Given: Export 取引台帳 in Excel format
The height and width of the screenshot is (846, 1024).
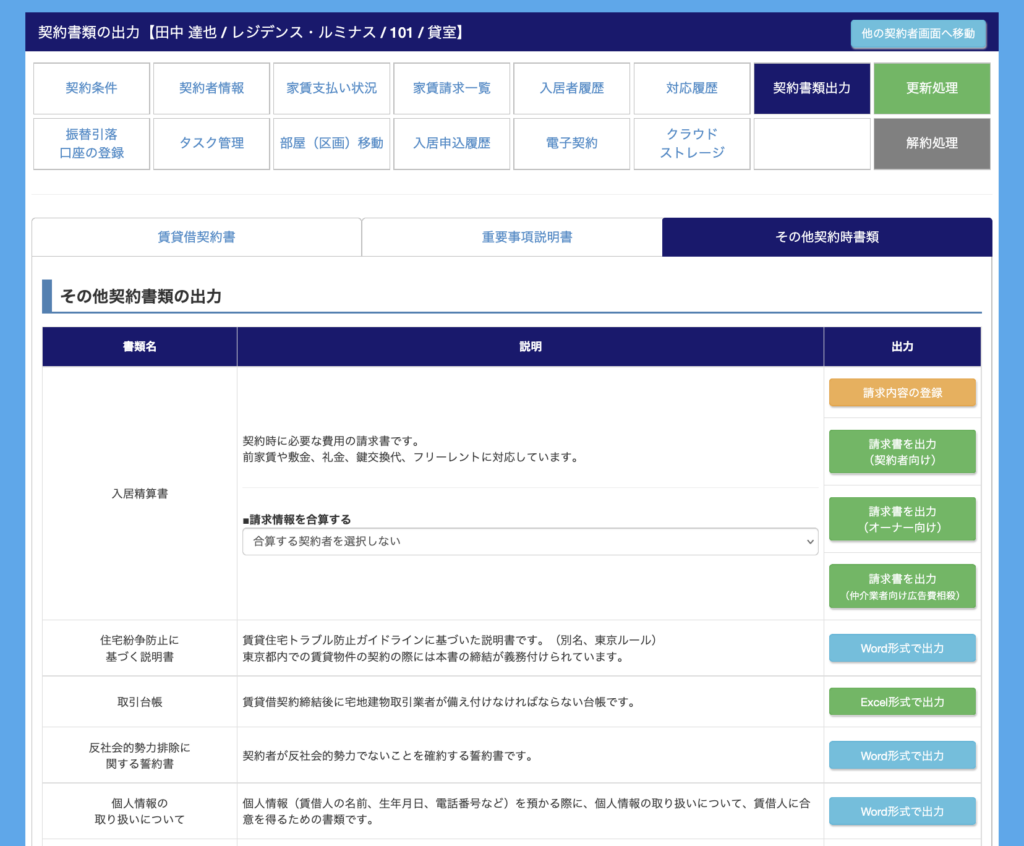Looking at the screenshot, I should tap(902, 702).
